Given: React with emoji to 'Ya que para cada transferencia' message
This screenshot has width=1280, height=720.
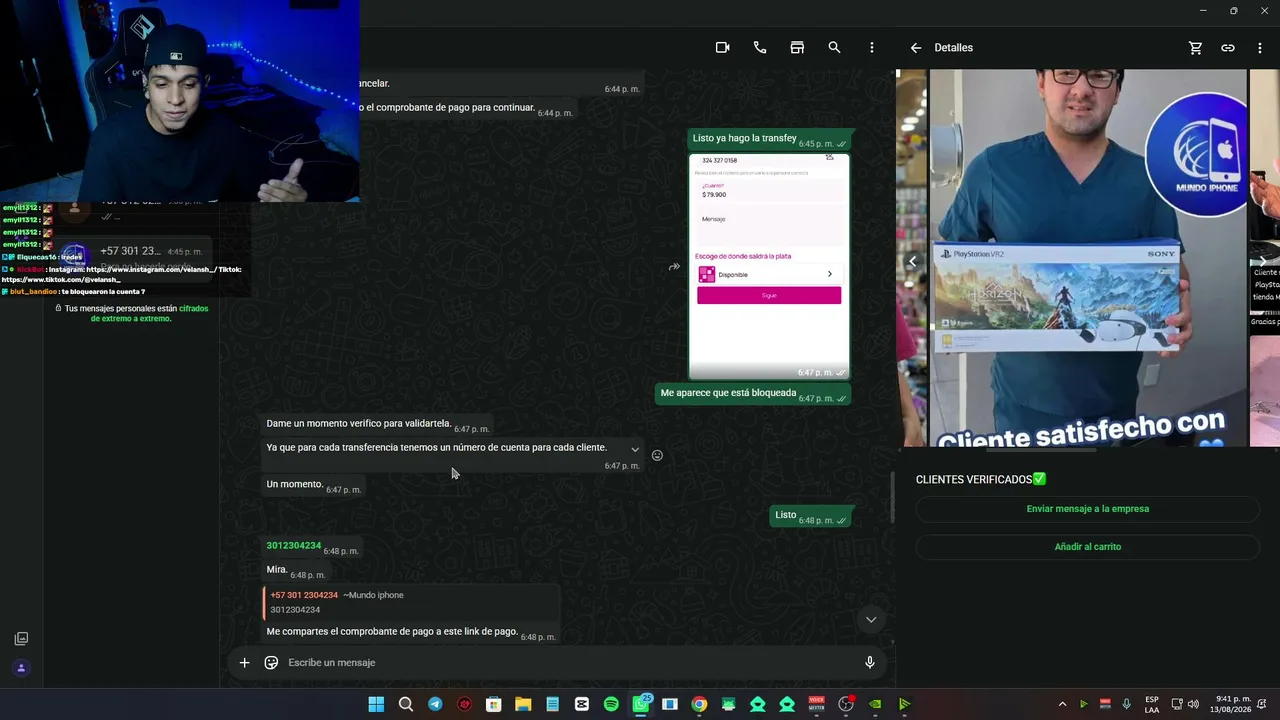Looking at the screenshot, I should click(x=657, y=455).
